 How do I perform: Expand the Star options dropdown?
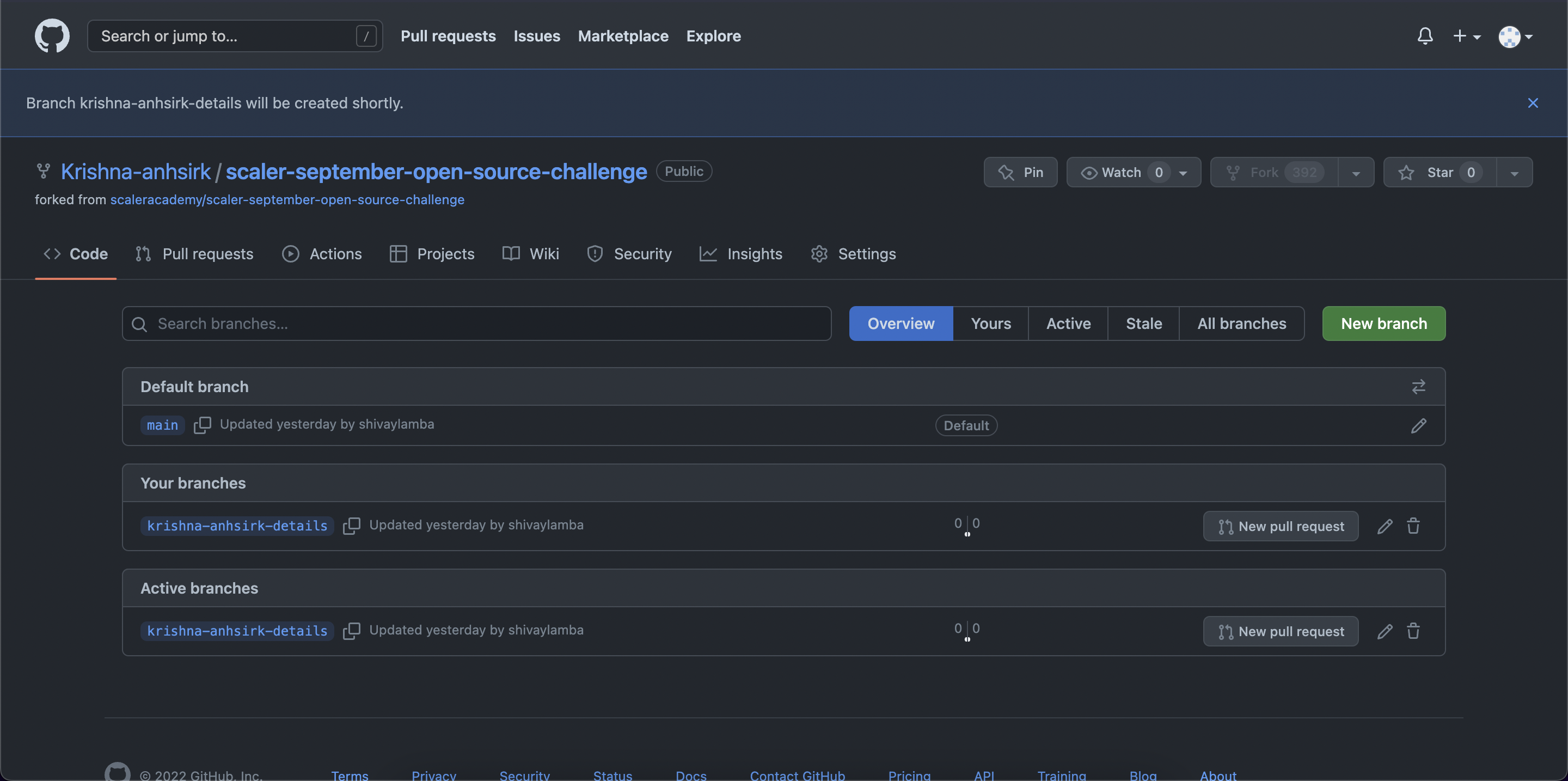point(1515,172)
